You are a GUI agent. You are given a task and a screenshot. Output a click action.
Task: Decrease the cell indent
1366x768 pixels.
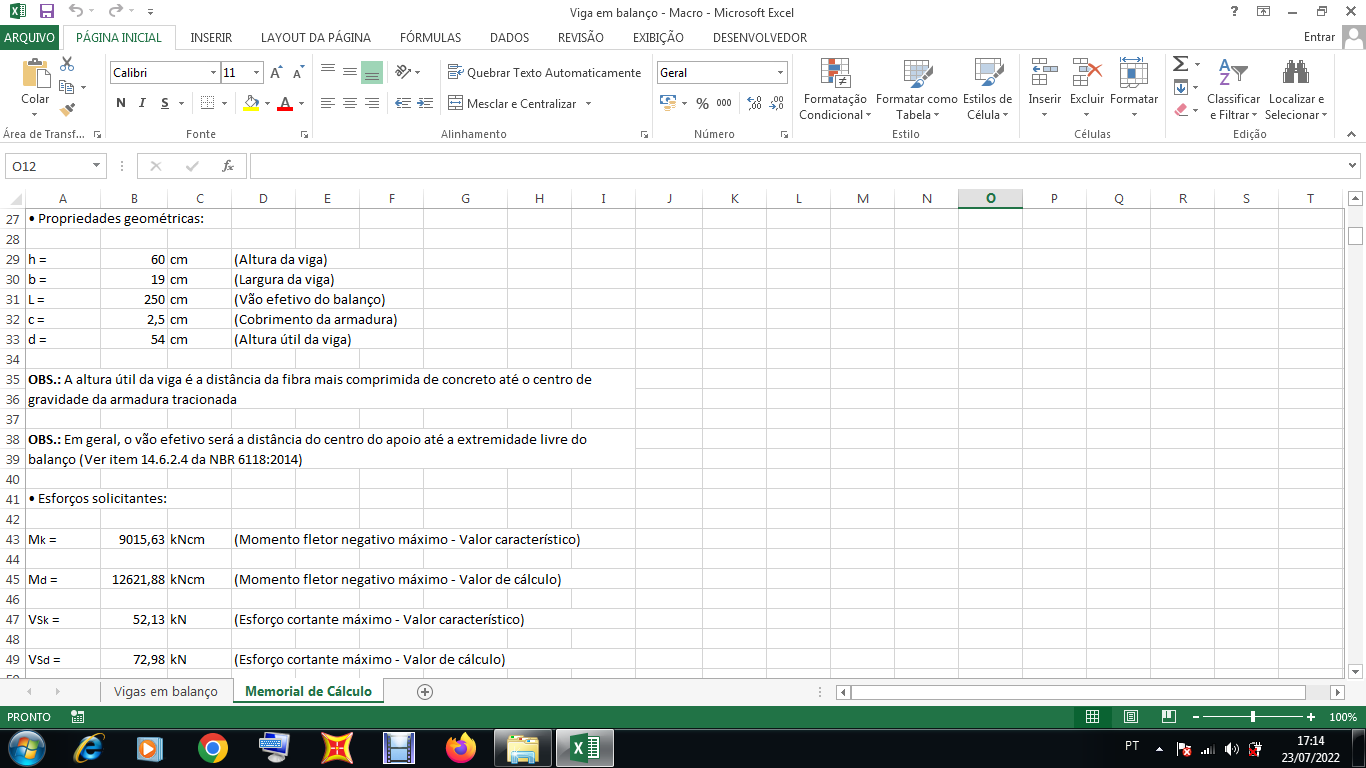coord(403,103)
